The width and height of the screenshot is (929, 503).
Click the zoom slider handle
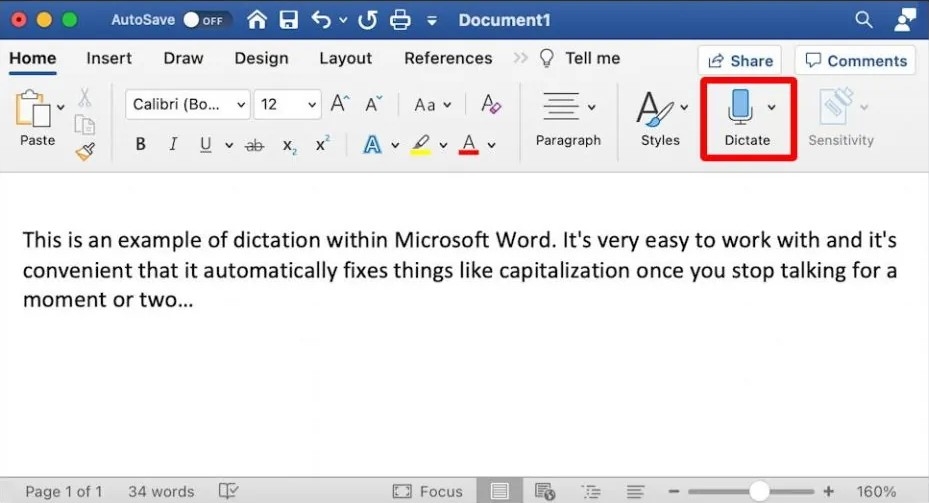[759, 491]
